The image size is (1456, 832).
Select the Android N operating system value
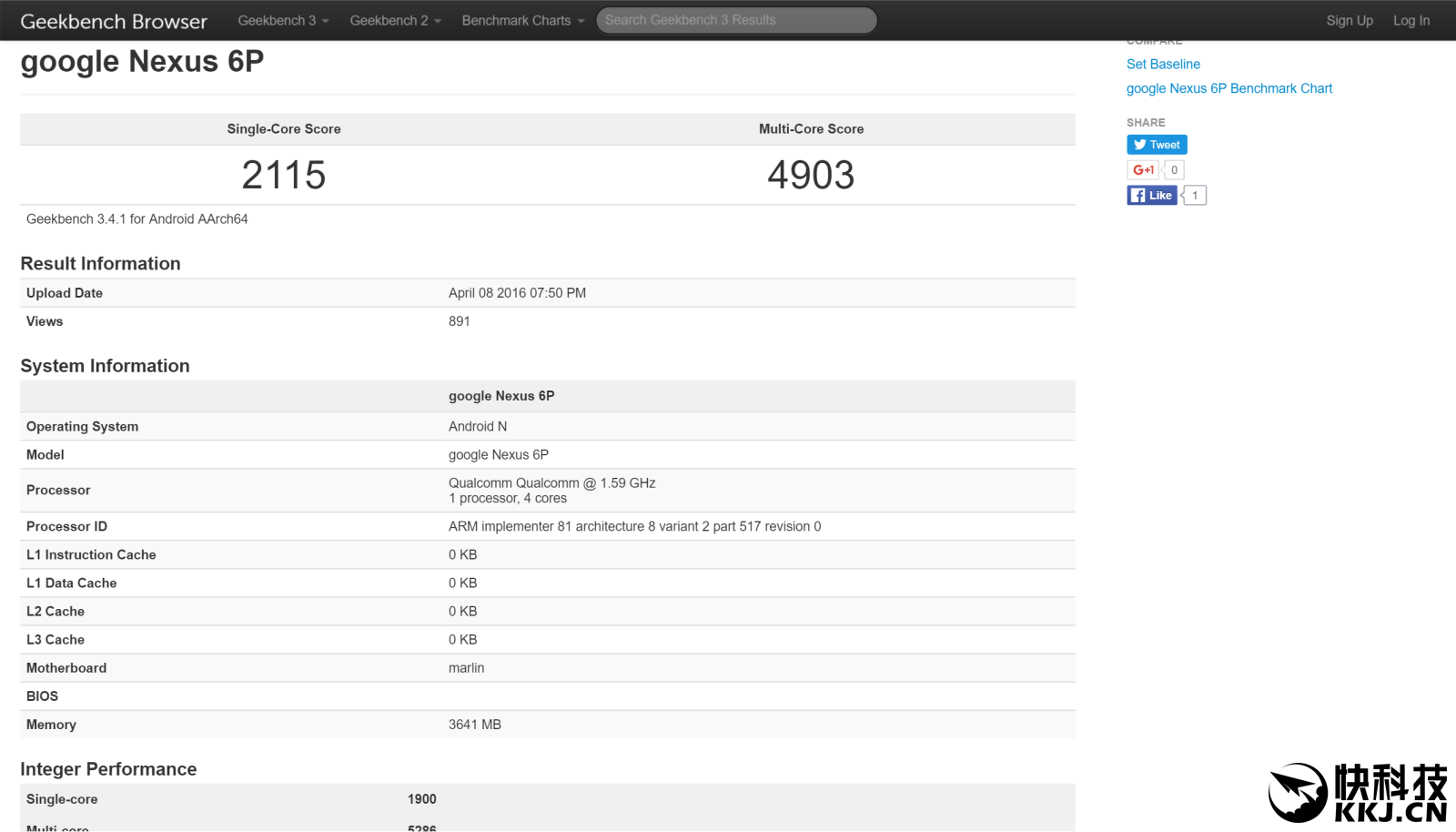point(478,426)
